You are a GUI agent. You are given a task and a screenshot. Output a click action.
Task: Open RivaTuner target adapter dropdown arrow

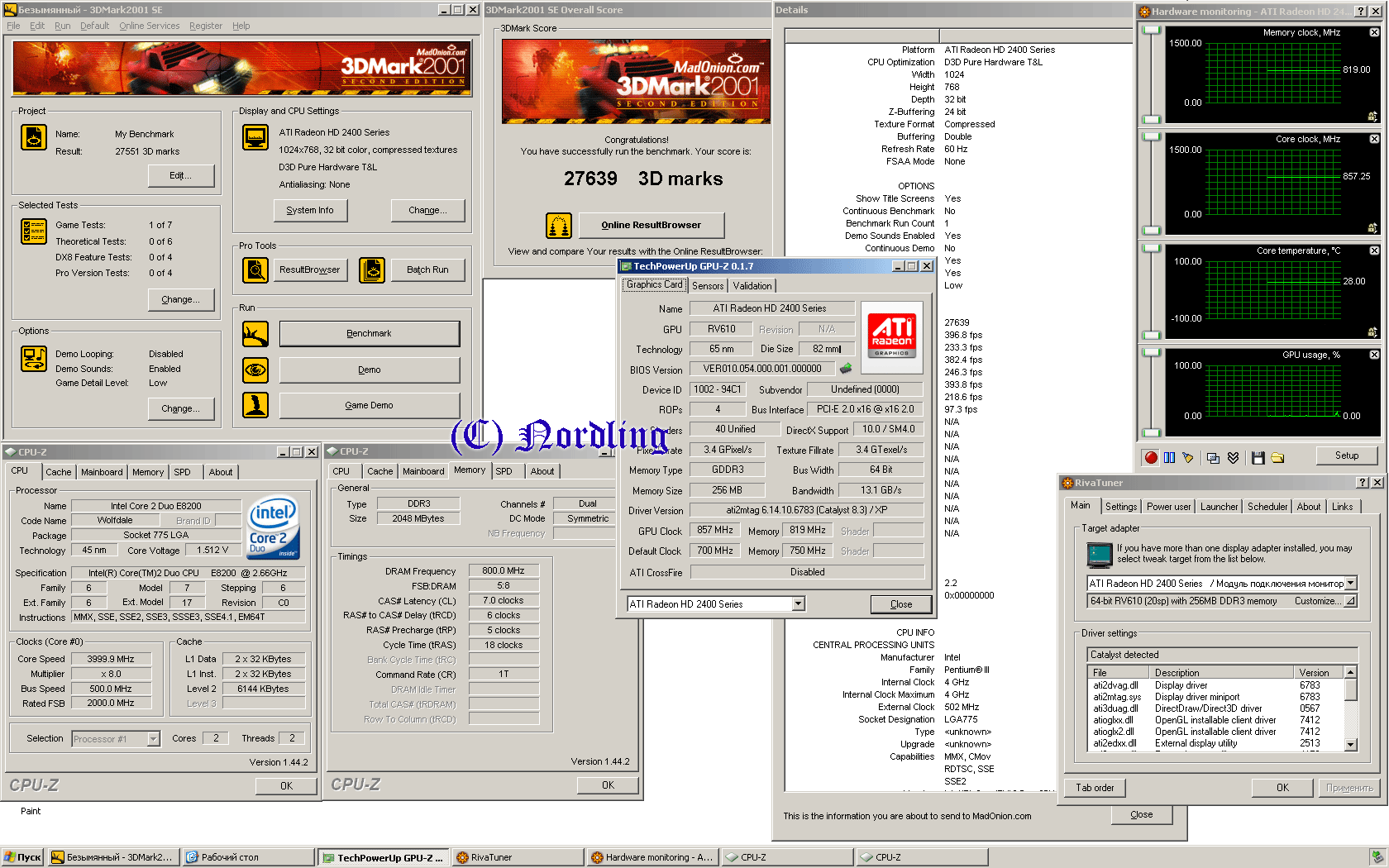tap(1350, 583)
